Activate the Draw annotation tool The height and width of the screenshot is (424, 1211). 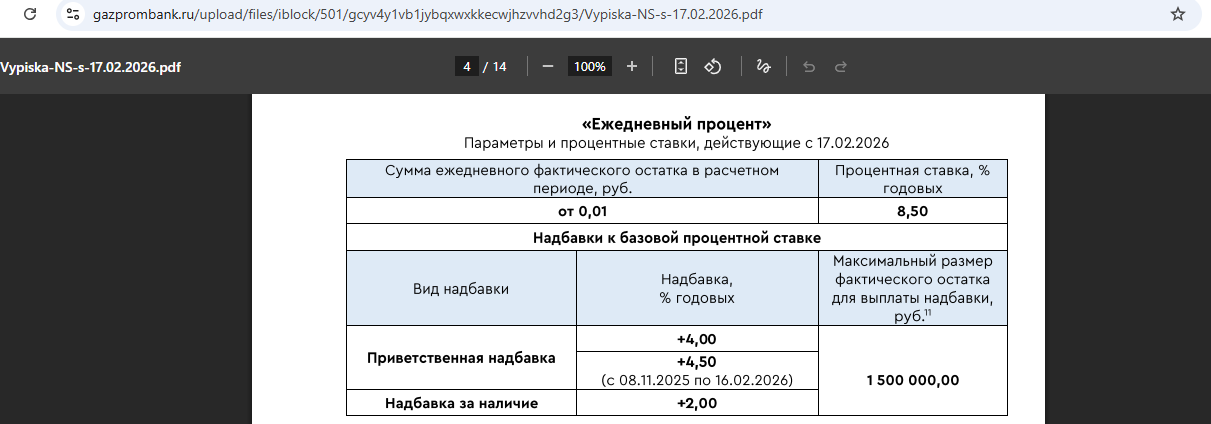(763, 67)
